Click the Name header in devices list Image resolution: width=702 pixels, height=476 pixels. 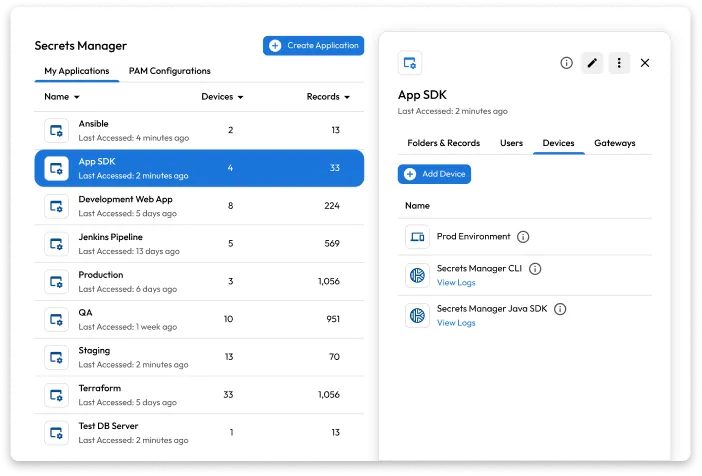tap(417, 206)
